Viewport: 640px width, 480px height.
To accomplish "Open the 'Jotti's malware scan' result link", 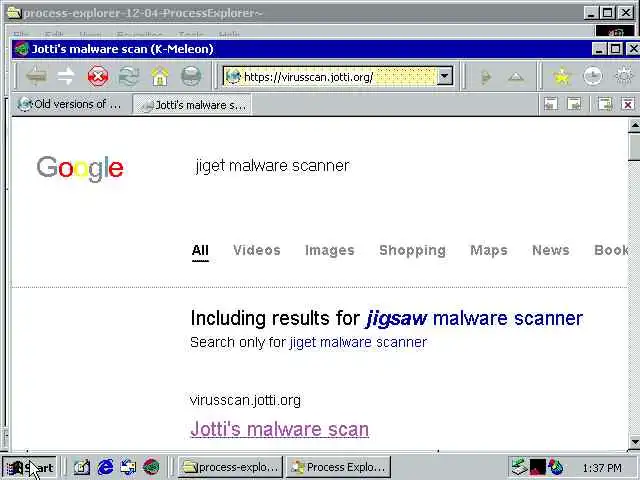I will click(280, 429).
